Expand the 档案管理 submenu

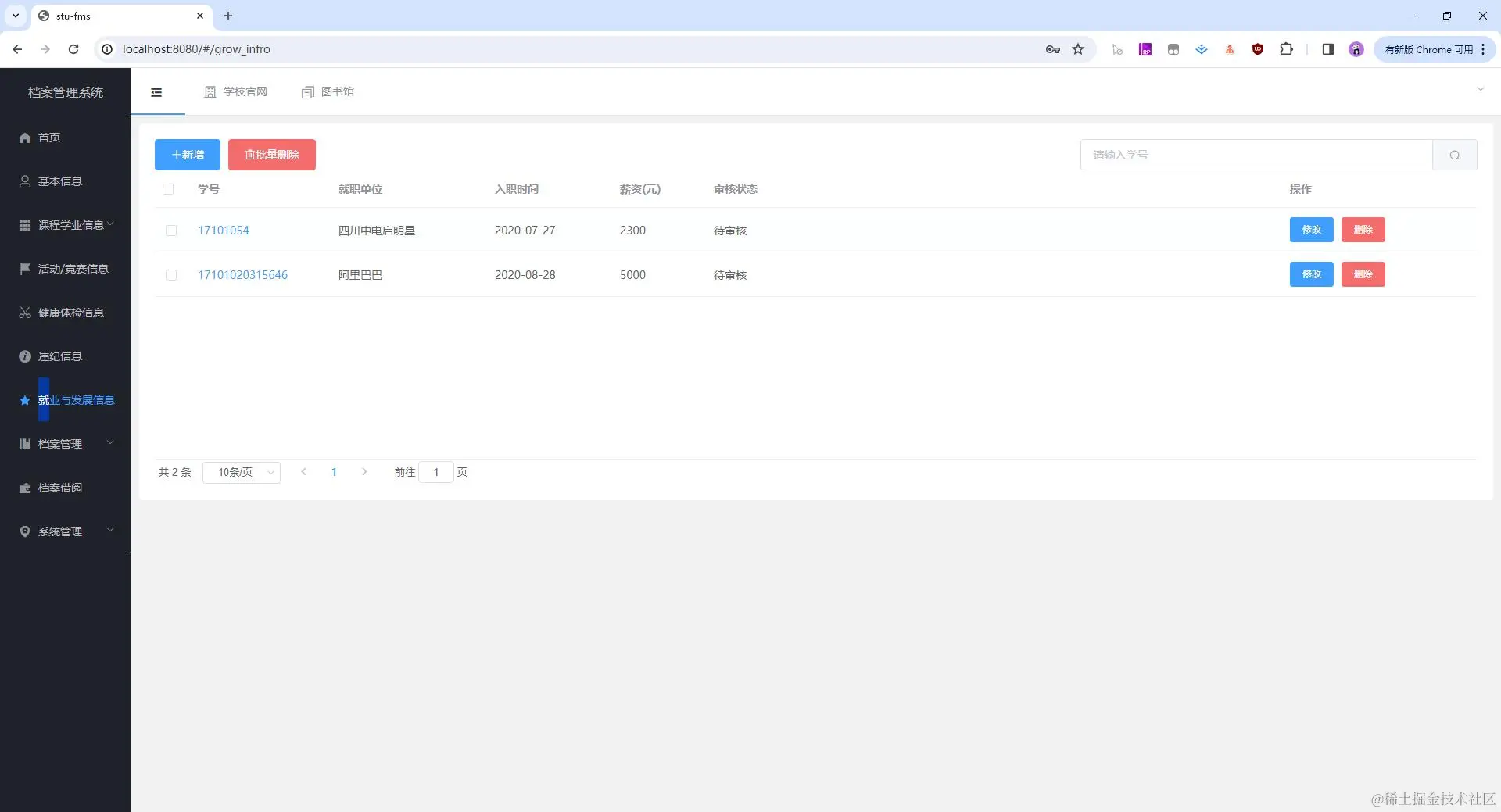(66, 444)
